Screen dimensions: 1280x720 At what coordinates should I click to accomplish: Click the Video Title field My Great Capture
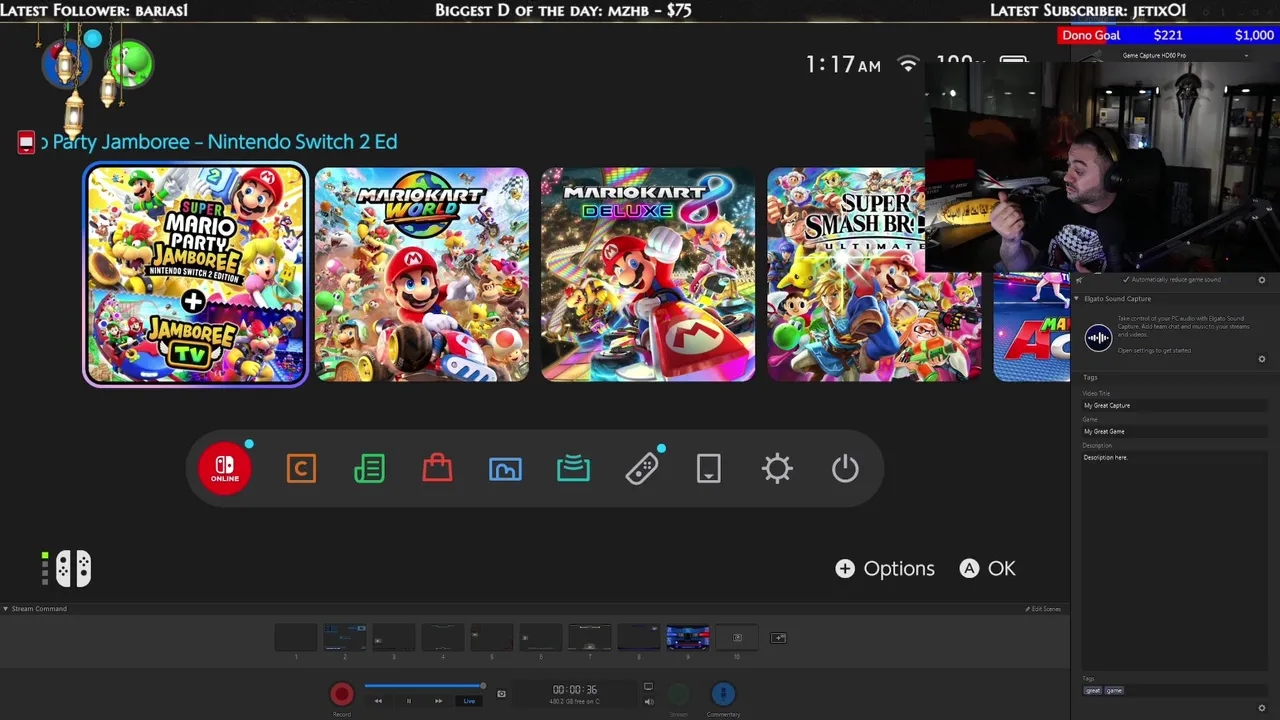pos(1175,406)
